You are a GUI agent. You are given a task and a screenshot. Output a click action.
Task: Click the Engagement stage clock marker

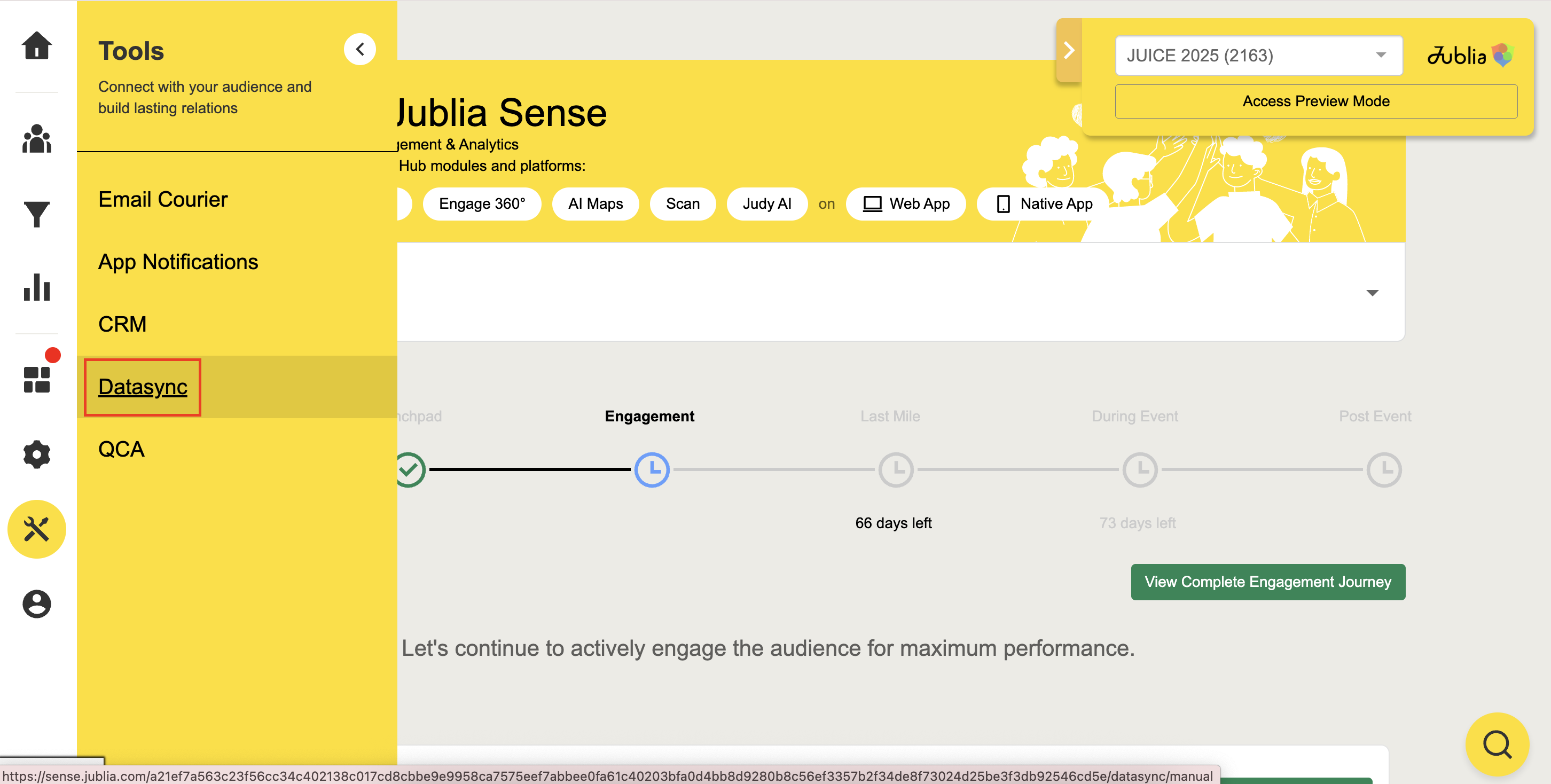click(652, 469)
